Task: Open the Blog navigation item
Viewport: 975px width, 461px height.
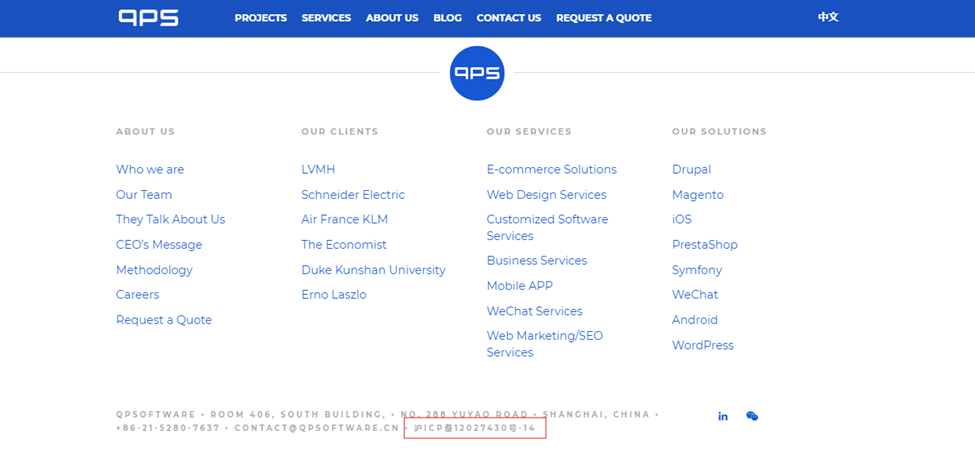Action: 447,18
